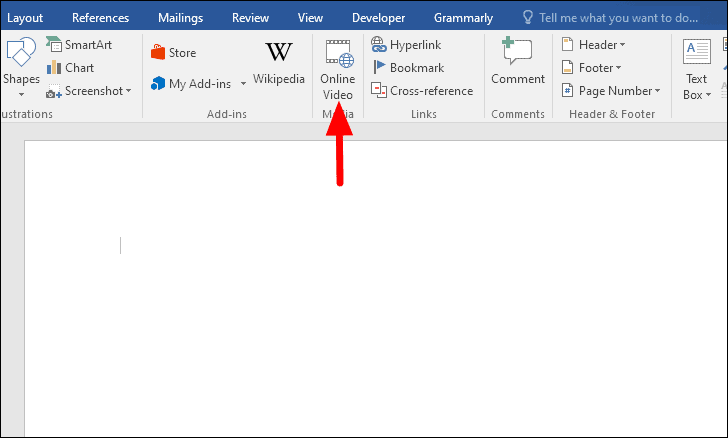The height and width of the screenshot is (438, 728).
Task: Insert a SmartArt graphic
Action: [79, 45]
